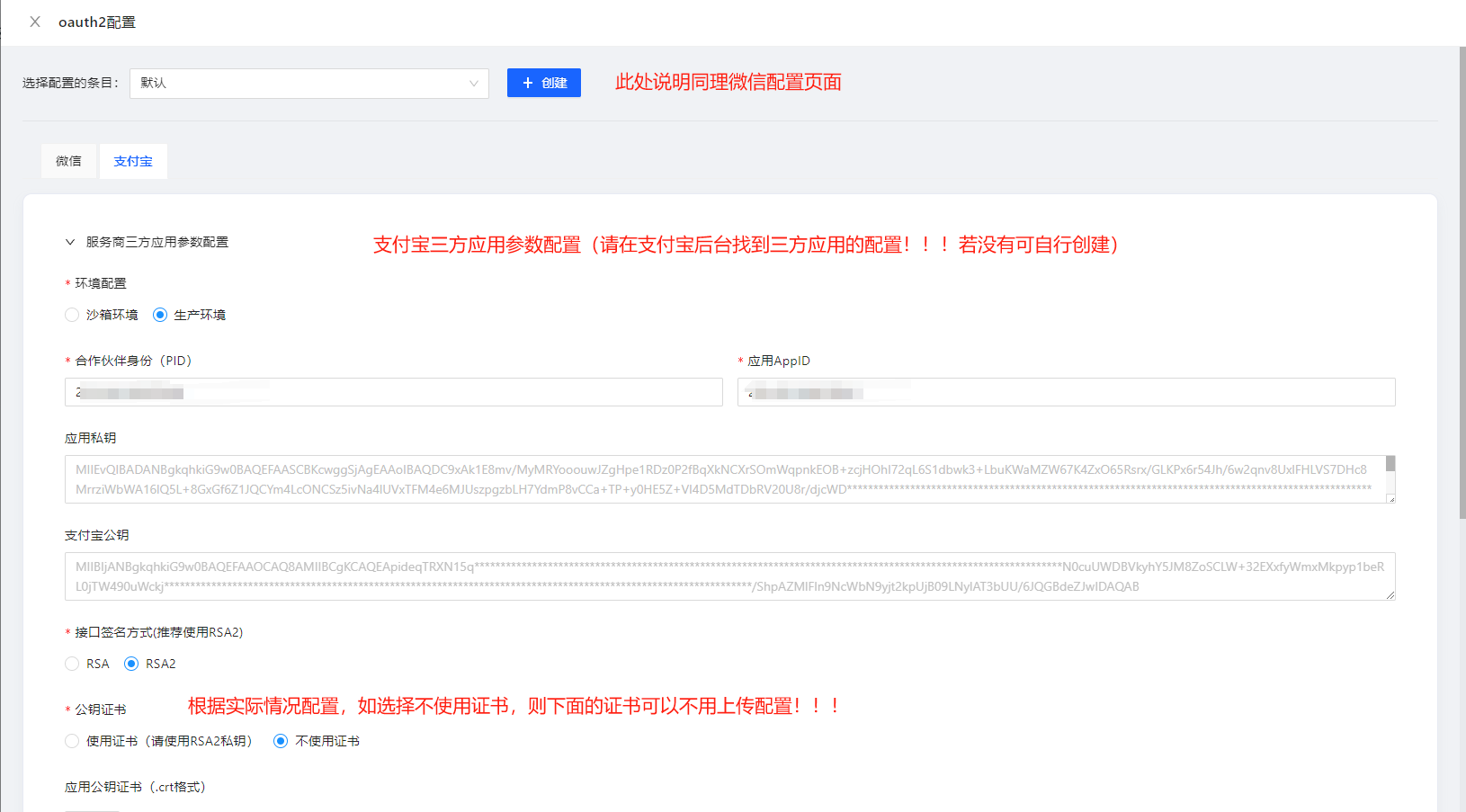The height and width of the screenshot is (812, 1466).
Task: Click the 创建 create button
Action: [543, 83]
